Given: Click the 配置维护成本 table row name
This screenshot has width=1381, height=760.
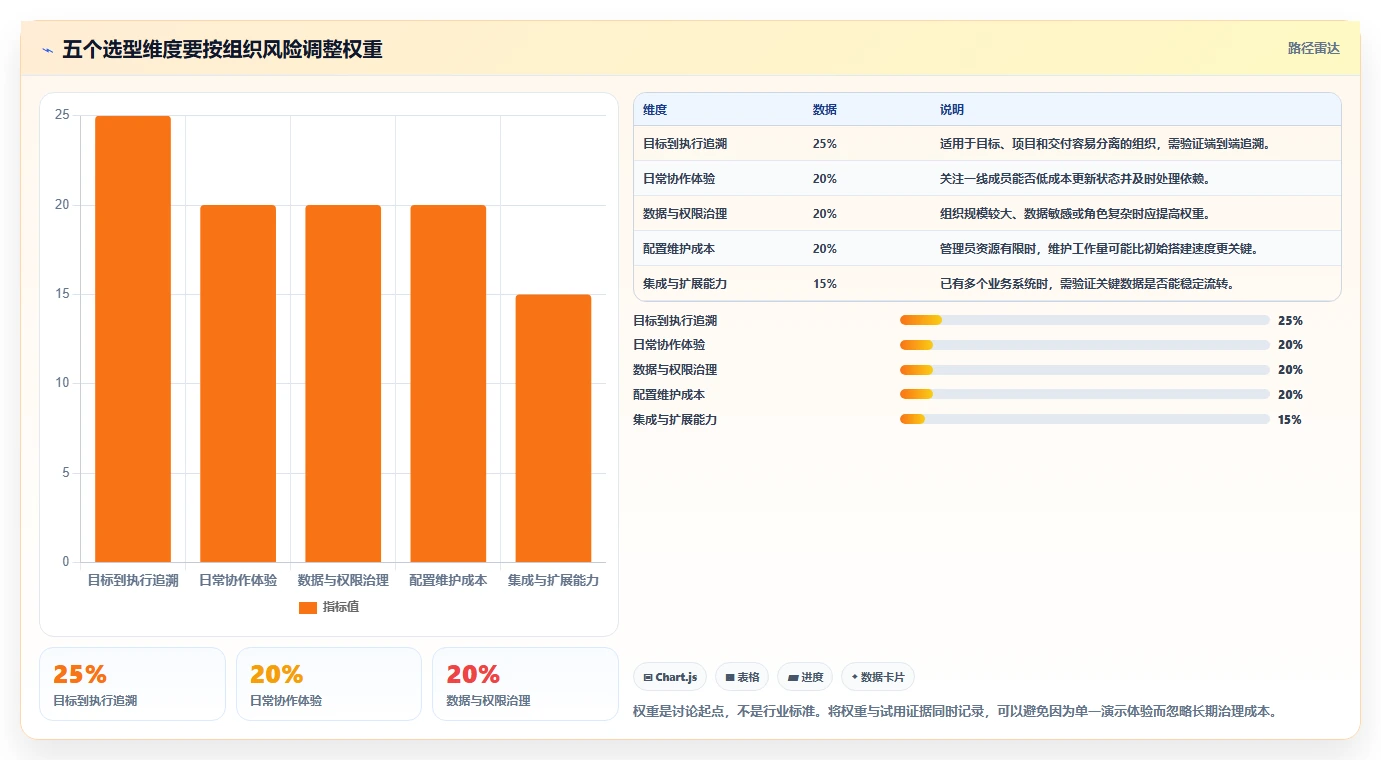Looking at the screenshot, I should 679,249.
